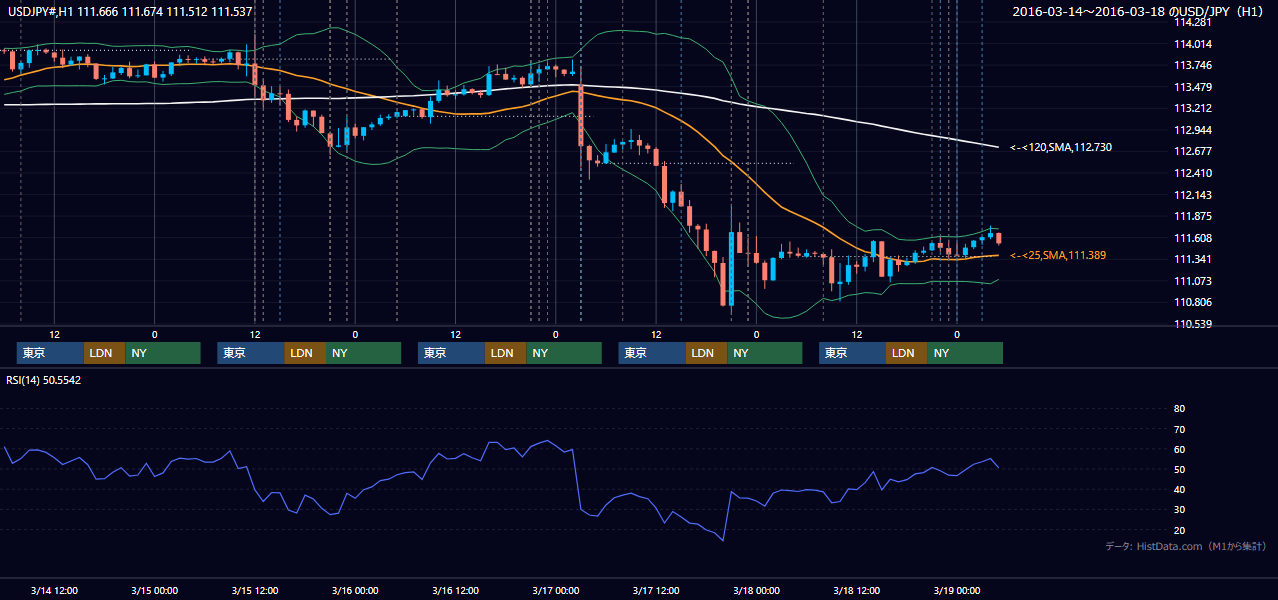Click price axis label 110.806
The width and height of the screenshot is (1278, 600).
click(1193, 302)
